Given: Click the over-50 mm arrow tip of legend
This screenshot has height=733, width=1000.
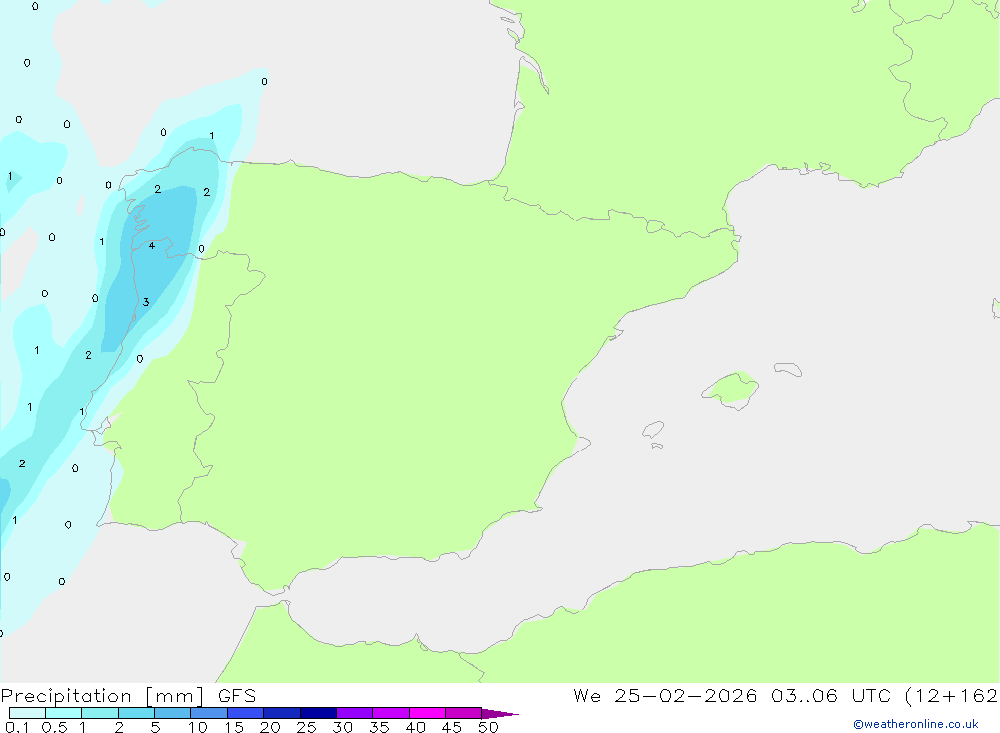Looking at the screenshot, I should pos(500,714).
